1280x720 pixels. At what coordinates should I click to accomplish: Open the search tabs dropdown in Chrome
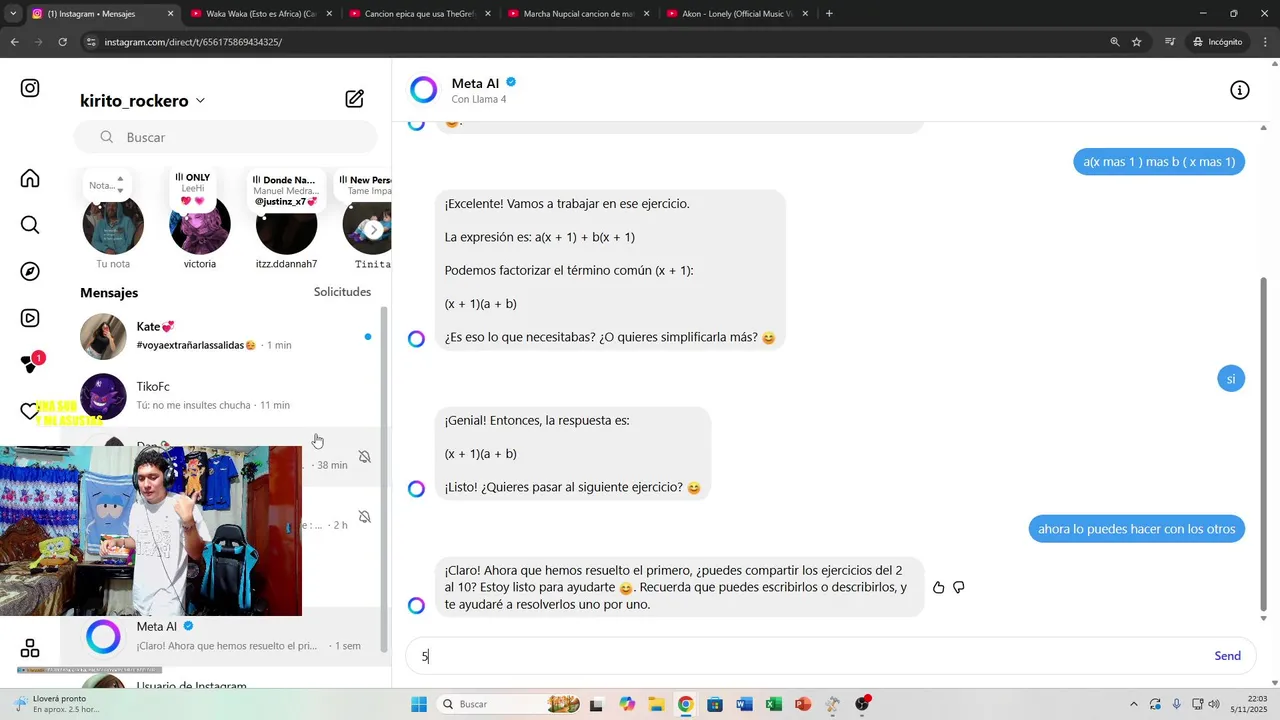click(x=13, y=14)
